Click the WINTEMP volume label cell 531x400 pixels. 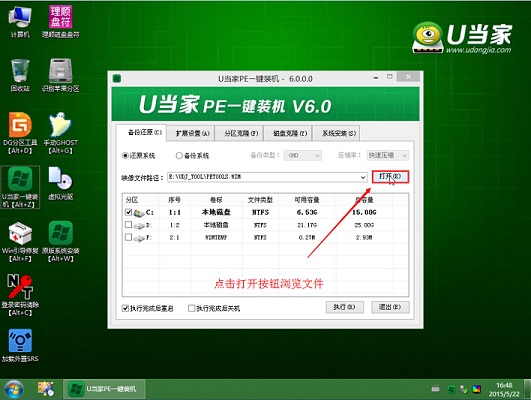pos(216,238)
